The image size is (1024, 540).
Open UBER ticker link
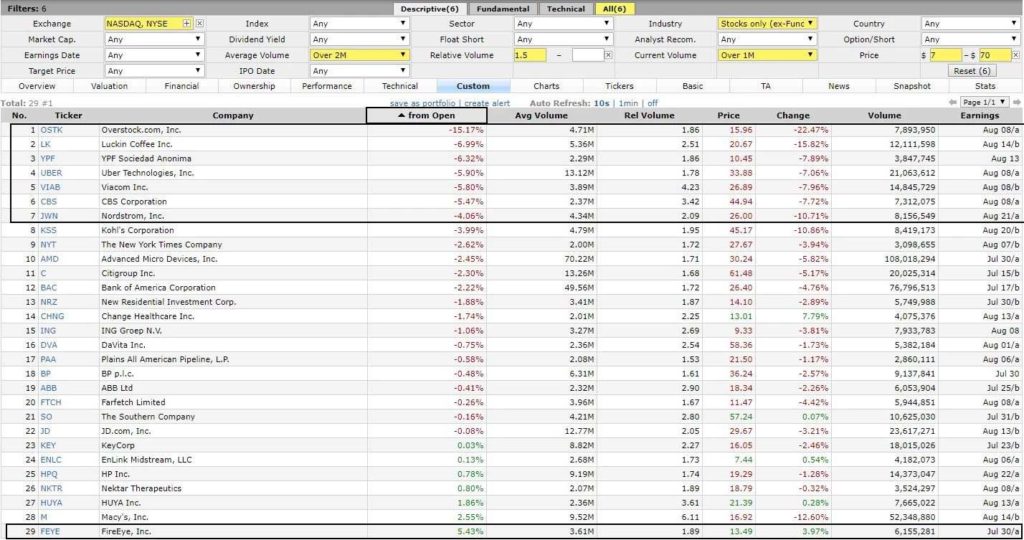pos(52,173)
